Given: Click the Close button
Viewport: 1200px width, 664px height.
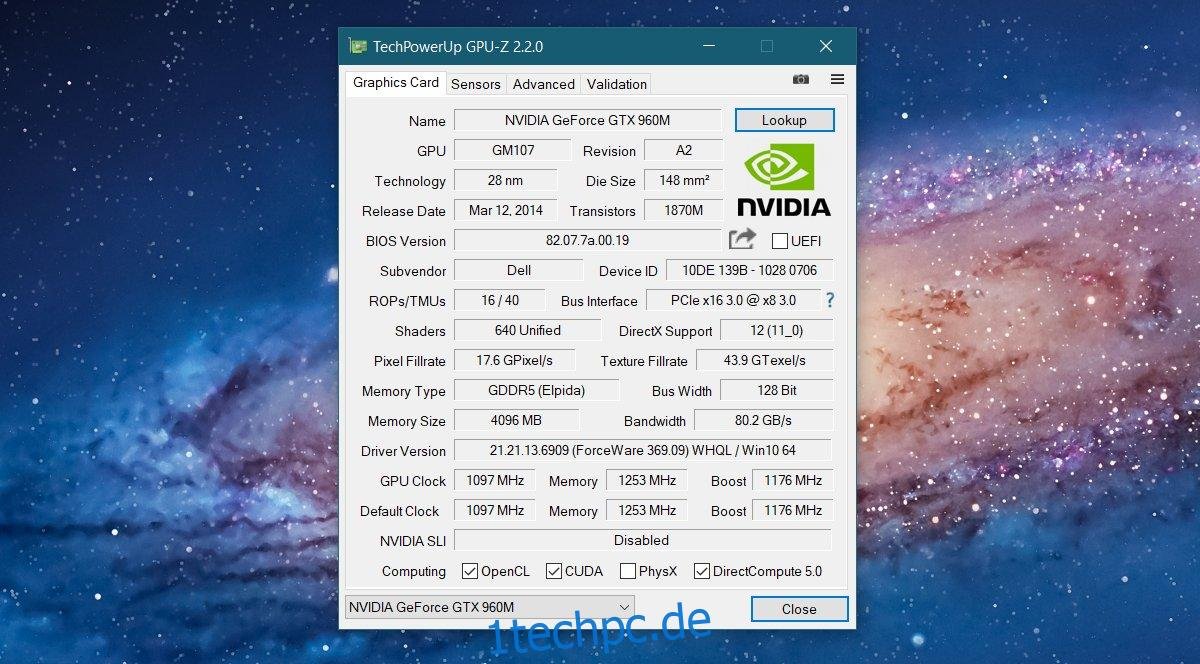Looking at the screenshot, I should (x=799, y=608).
